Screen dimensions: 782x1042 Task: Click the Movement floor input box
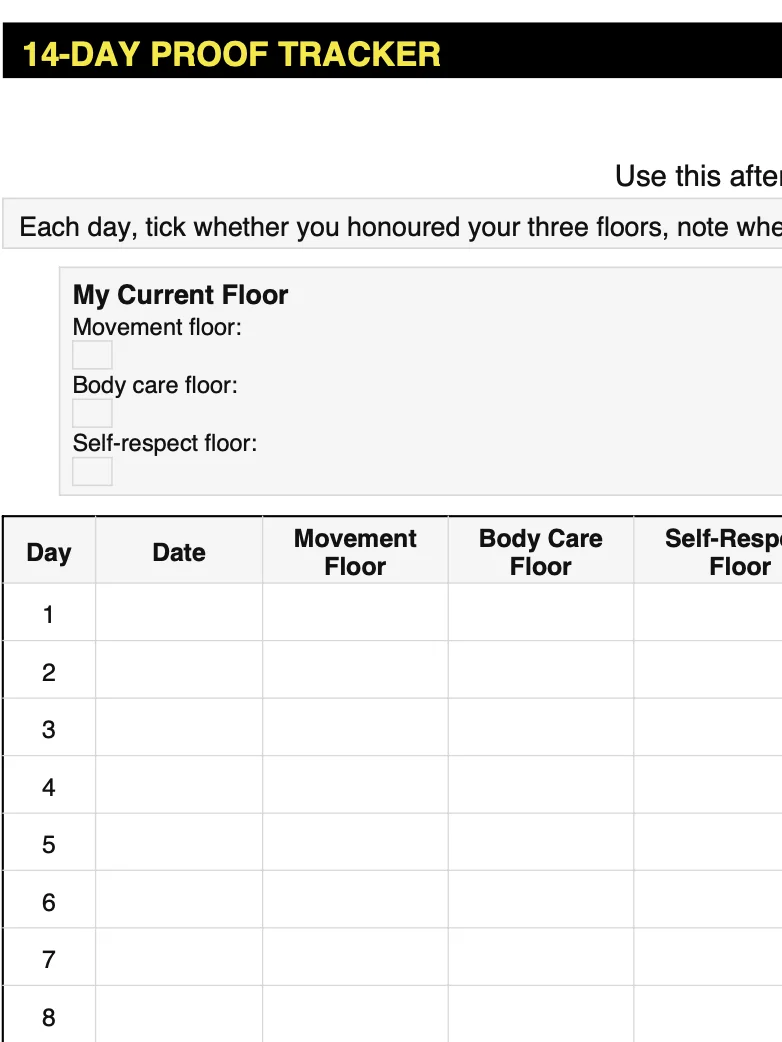point(92,355)
